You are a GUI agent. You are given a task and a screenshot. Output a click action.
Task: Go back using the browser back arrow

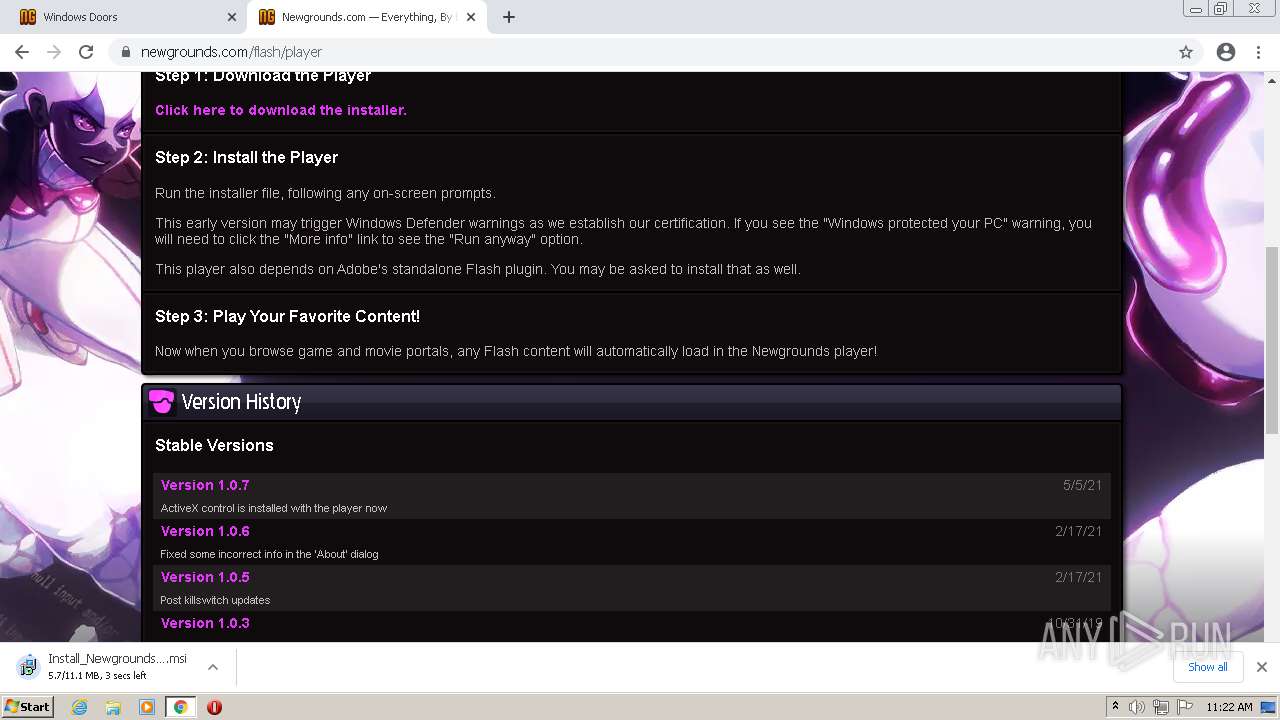click(x=22, y=52)
